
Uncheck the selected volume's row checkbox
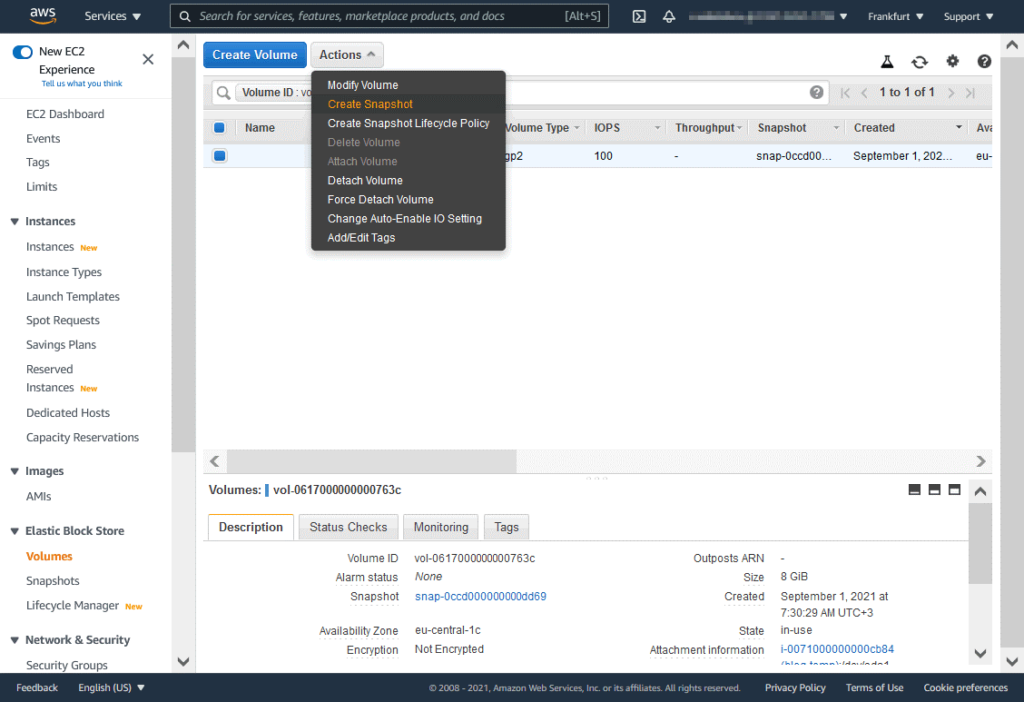[220, 155]
